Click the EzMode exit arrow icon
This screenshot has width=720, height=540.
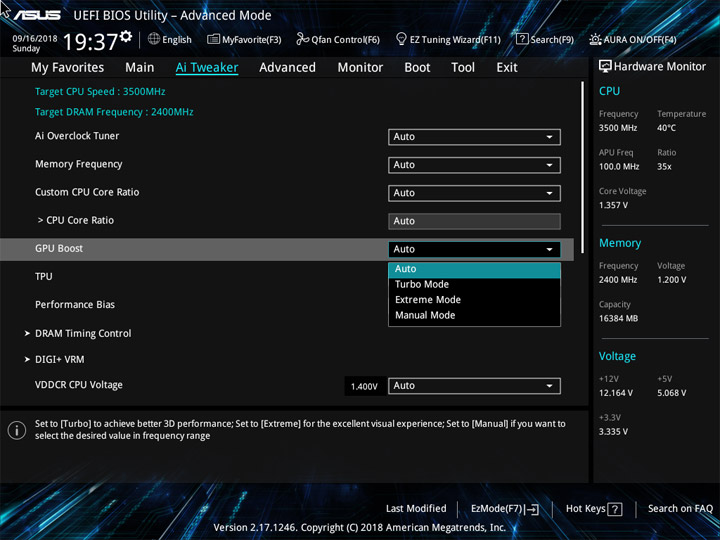coord(532,509)
